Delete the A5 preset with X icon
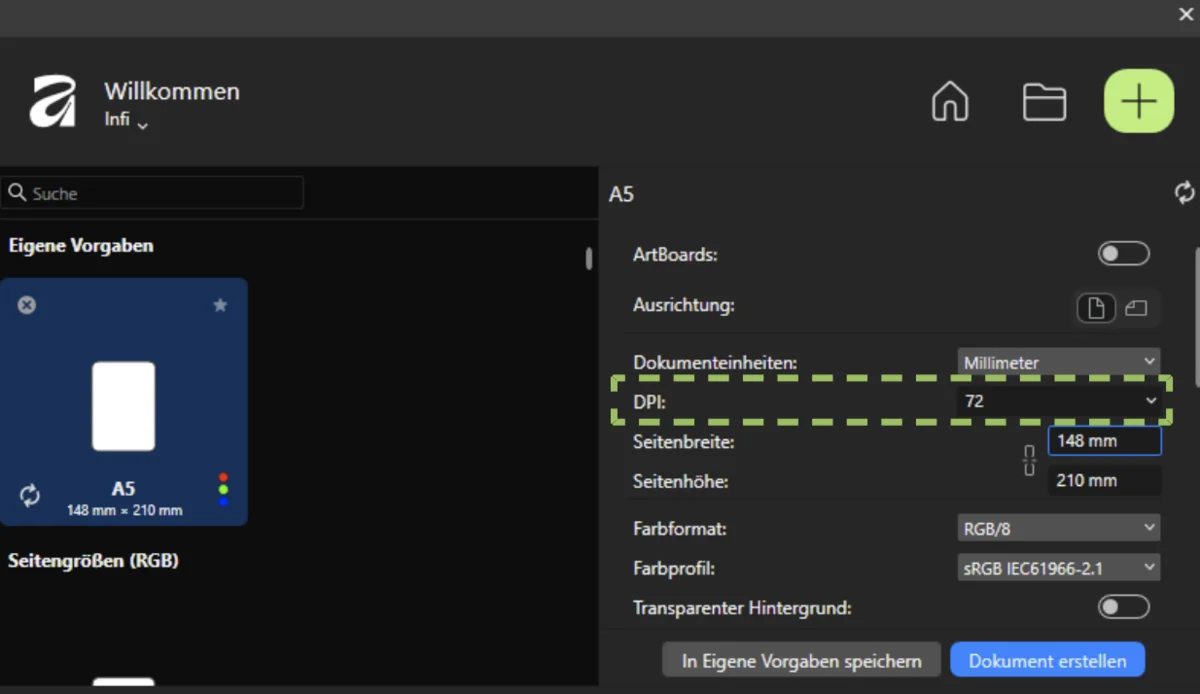The width and height of the screenshot is (1200, 694). (27, 305)
